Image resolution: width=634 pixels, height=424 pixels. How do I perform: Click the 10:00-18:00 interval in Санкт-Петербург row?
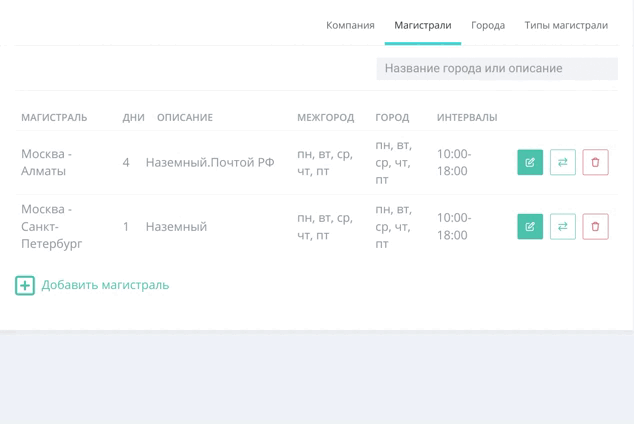click(x=454, y=226)
